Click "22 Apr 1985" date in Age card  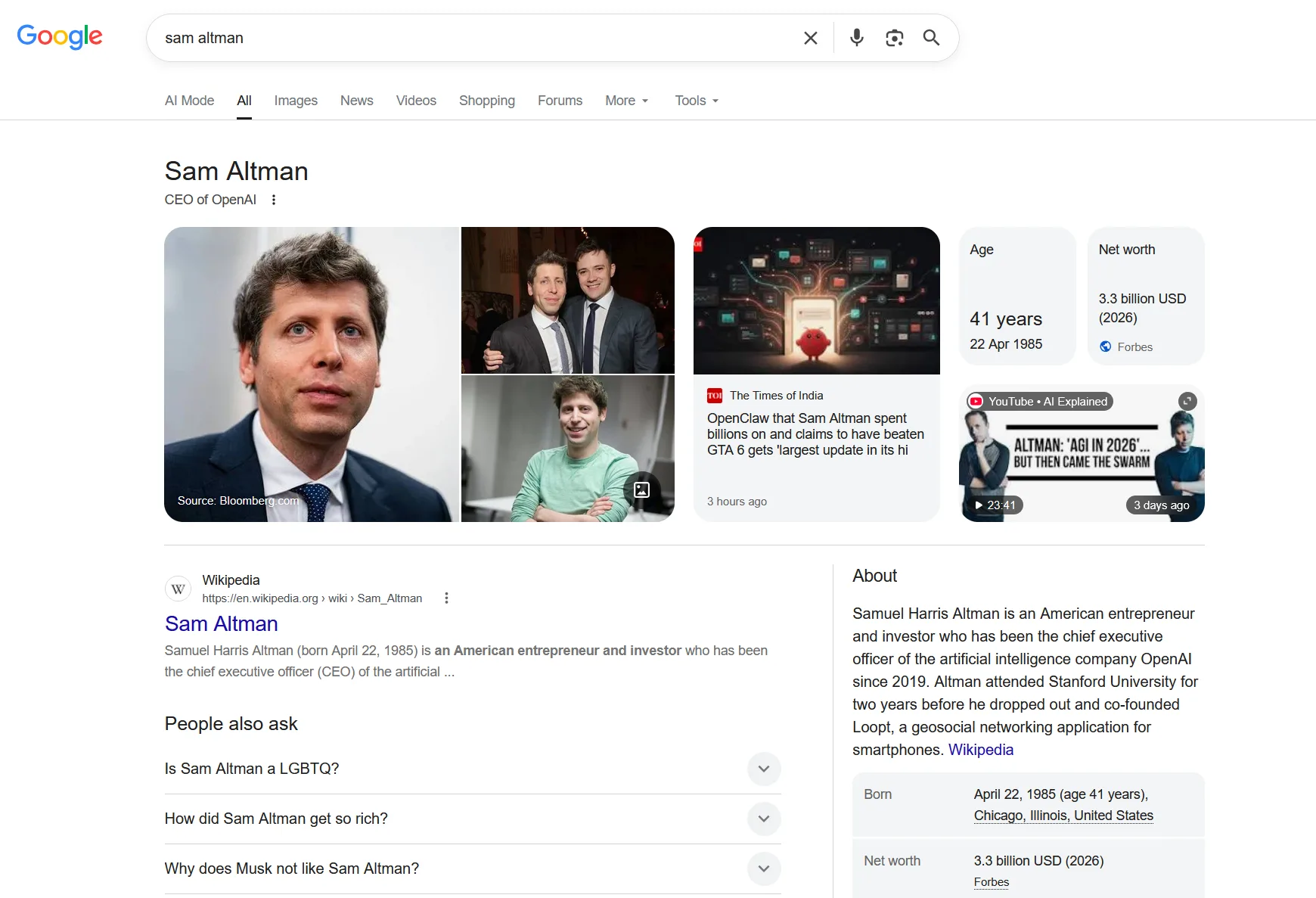[x=1006, y=344]
